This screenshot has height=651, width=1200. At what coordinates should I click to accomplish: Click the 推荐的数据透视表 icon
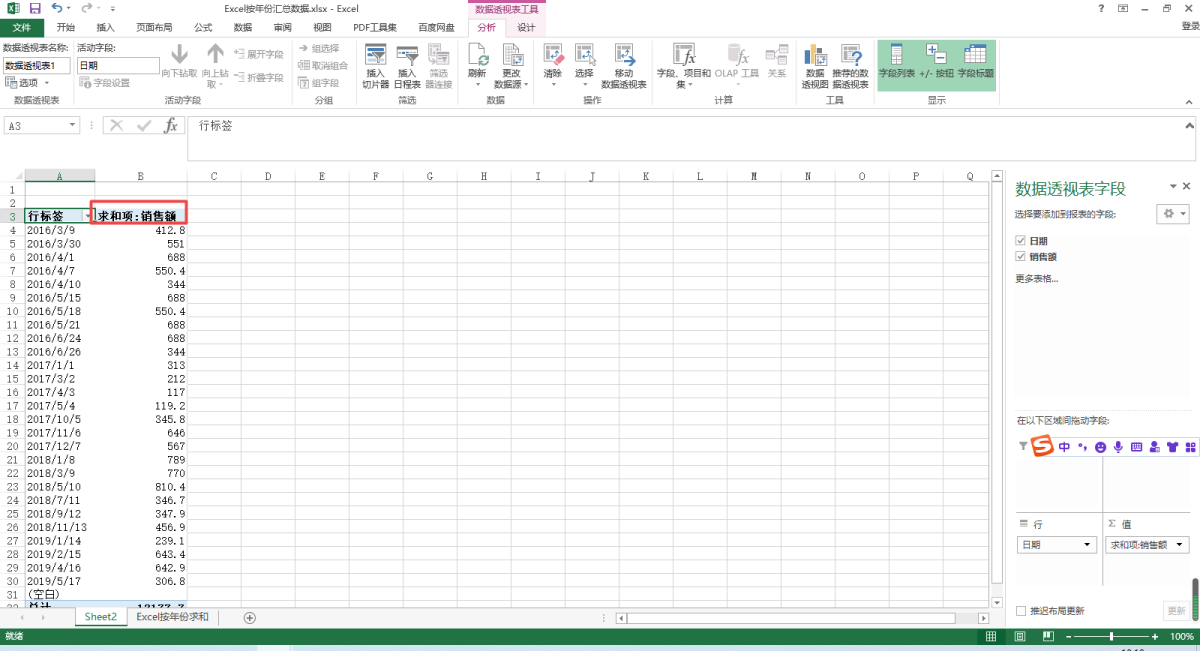coord(851,57)
